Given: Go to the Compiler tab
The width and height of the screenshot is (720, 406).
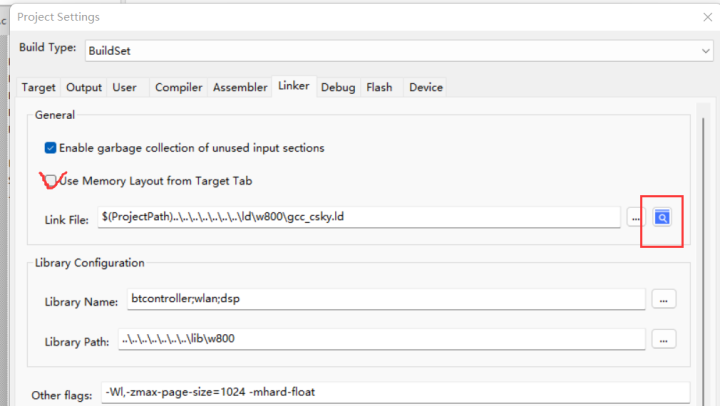Looking at the screenshot, I should coord(179,87).
